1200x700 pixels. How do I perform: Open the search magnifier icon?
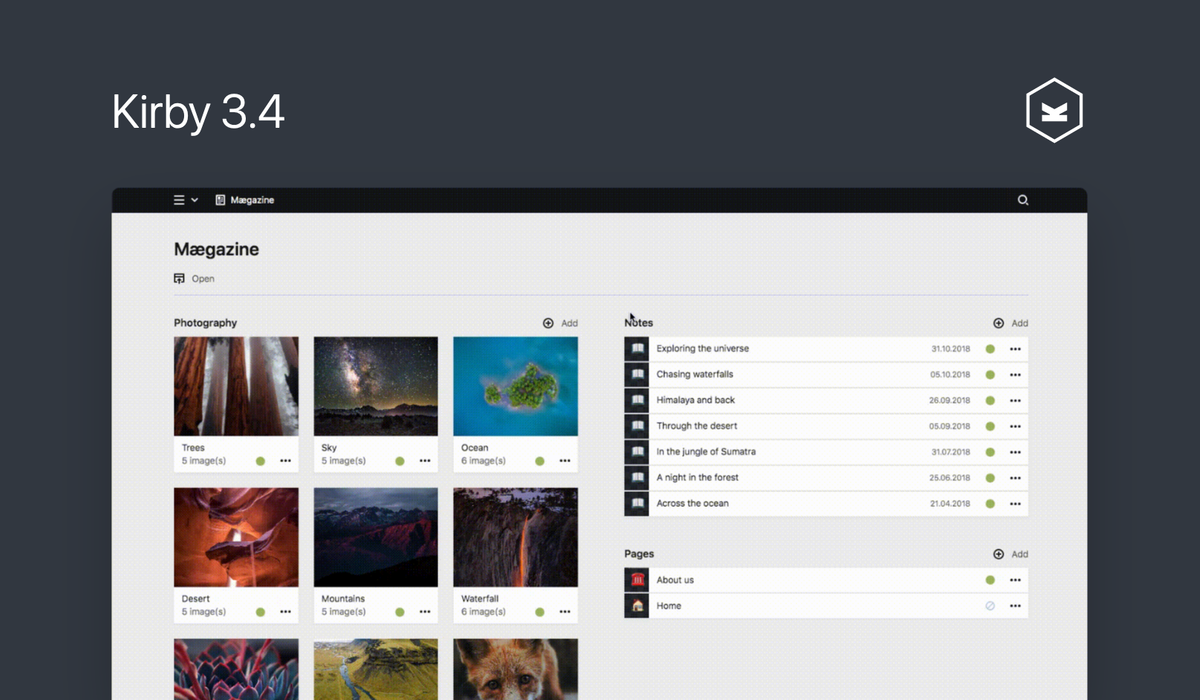click(x=1023, y=200)
